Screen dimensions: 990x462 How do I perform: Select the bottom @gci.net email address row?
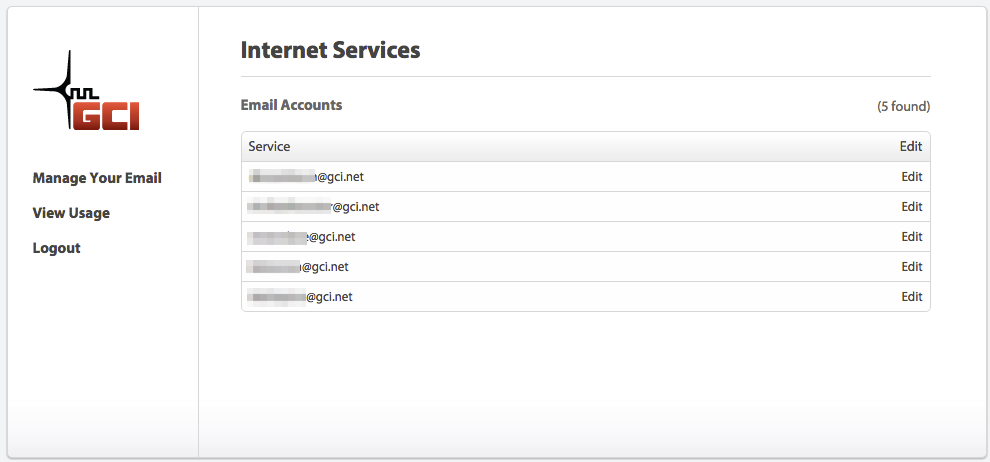click(586, 297)
